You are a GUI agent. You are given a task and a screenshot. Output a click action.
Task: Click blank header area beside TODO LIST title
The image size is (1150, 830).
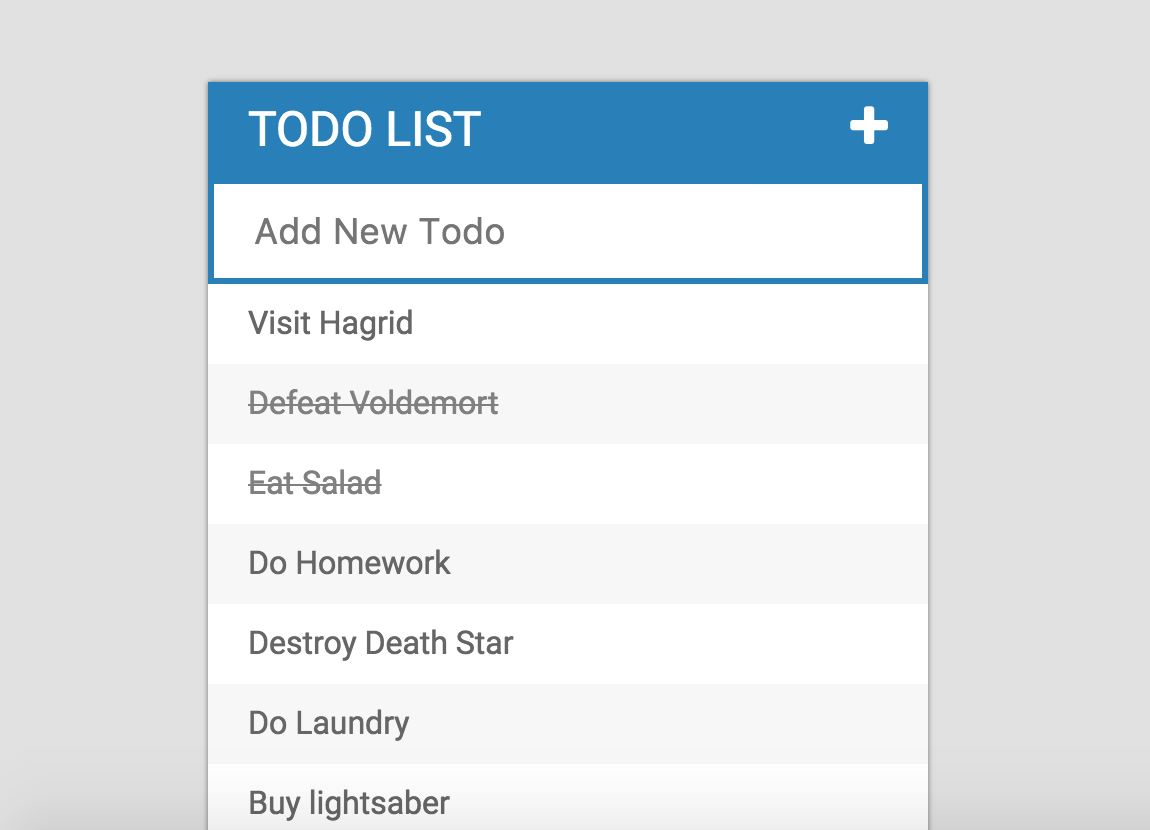pyautogui.click(x=660, y=130)
